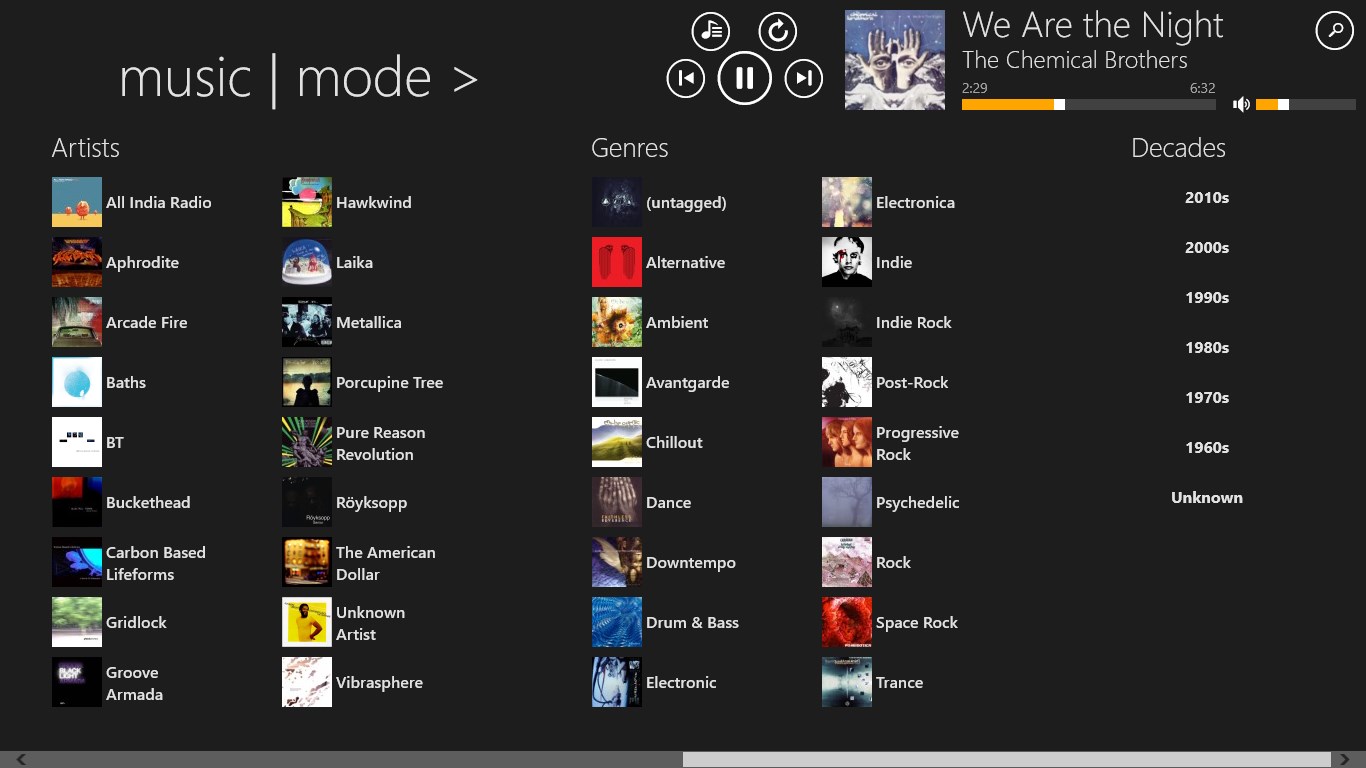Open search with magnifier icon
Screen dimensions: 1366x768
pos(1334,31)
